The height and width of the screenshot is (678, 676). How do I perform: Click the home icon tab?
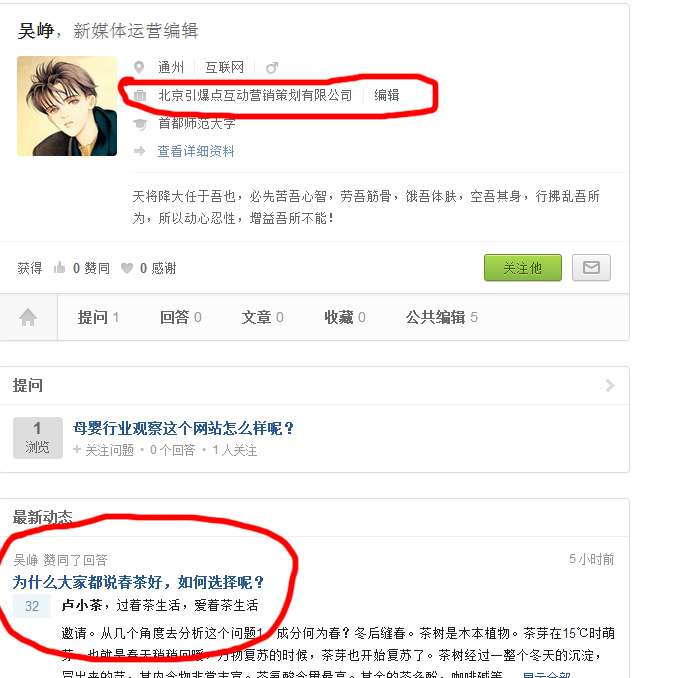pyautogui.click(x=28, y=317)
